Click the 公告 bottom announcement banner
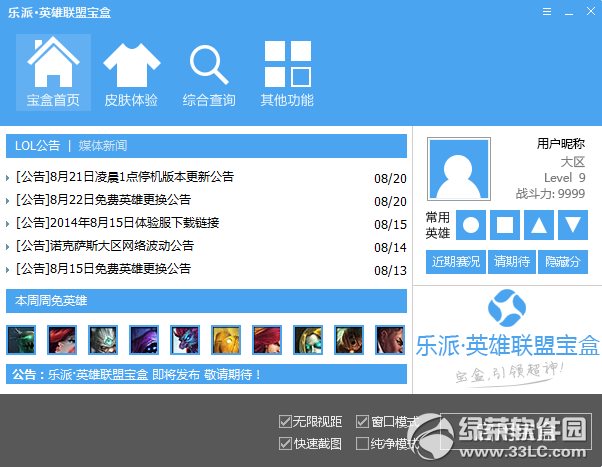Viewport: 602px width, 467px height. point(207,374)
